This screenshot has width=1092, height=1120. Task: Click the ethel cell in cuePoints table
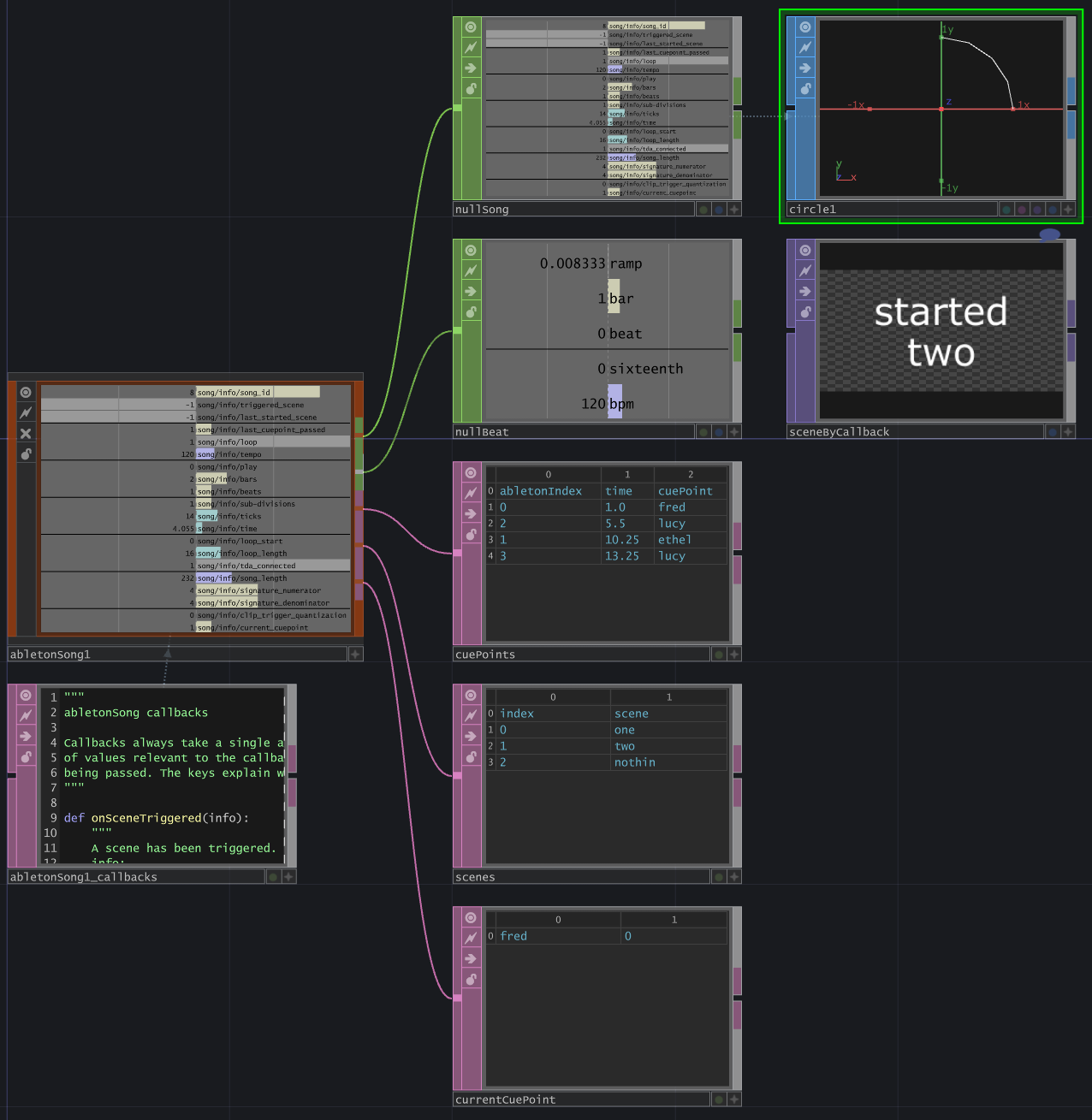(x=674, y=540)
